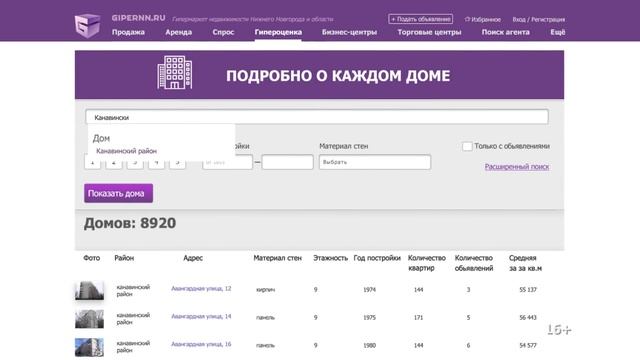Screen dimensions: 640x360
Task: Click the 'Район' column header
Action: [x=124, y=258]
